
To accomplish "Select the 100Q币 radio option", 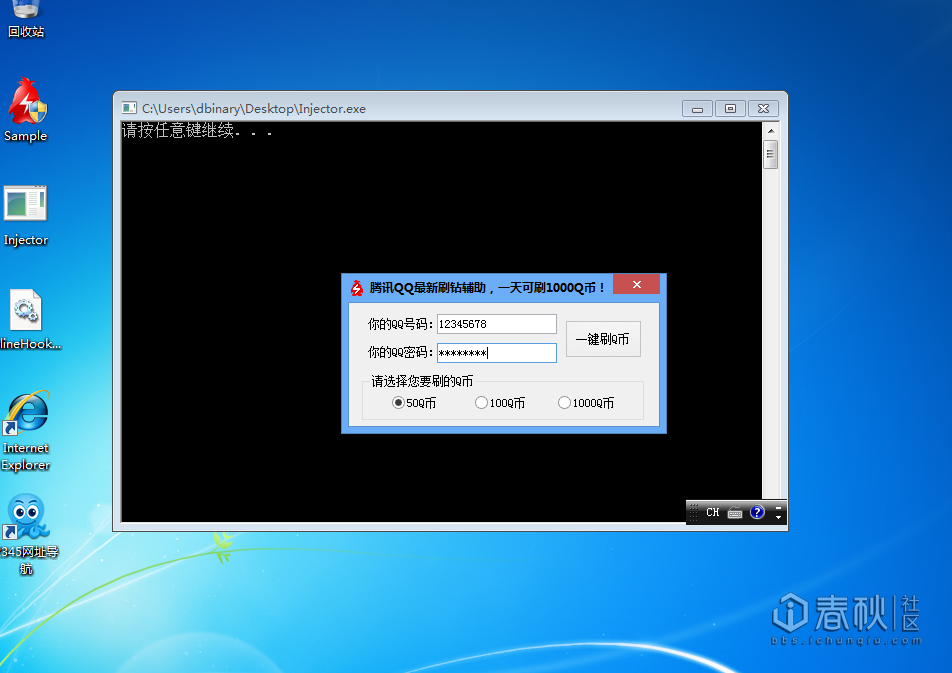I will tap(500, 403).
